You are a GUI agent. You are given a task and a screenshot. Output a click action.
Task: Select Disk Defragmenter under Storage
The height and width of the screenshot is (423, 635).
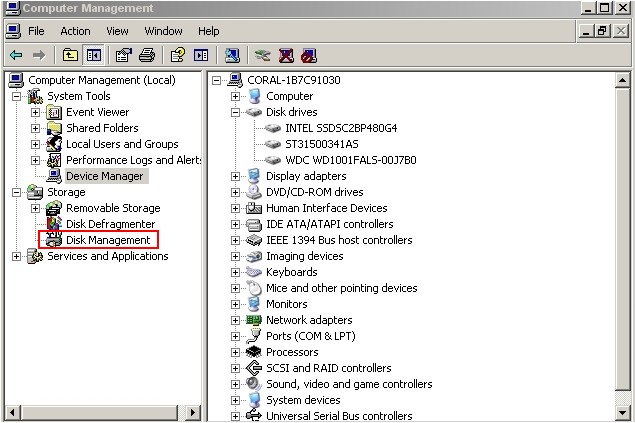click(x=110, y=224)
